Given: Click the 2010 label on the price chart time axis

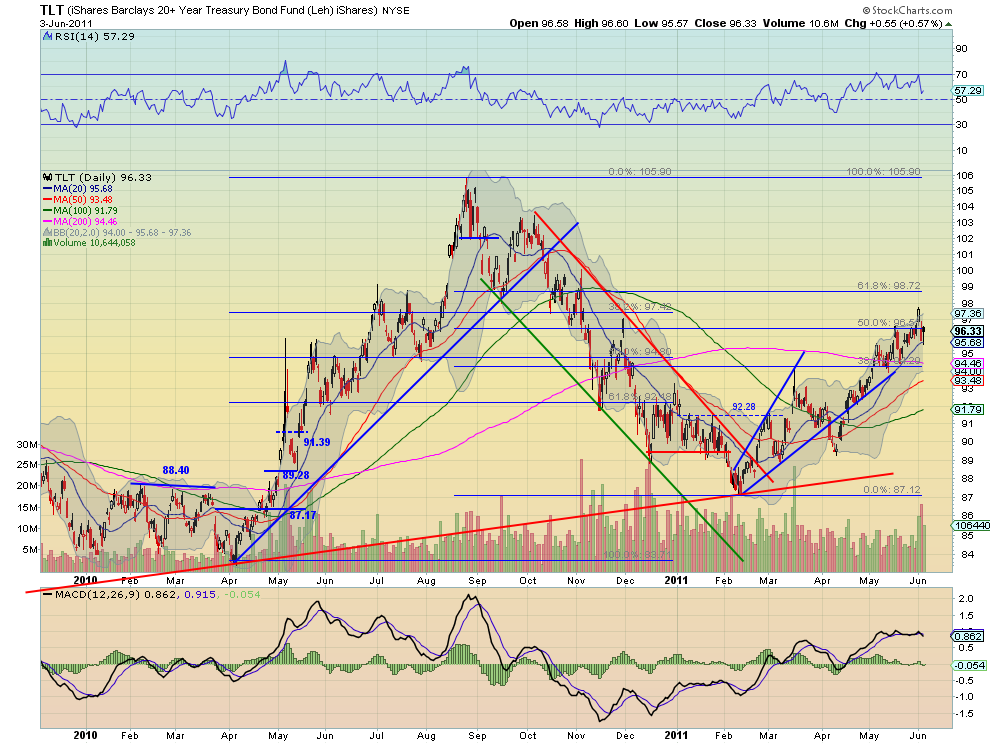Looking at the screenshot, I should click(85, 580).
